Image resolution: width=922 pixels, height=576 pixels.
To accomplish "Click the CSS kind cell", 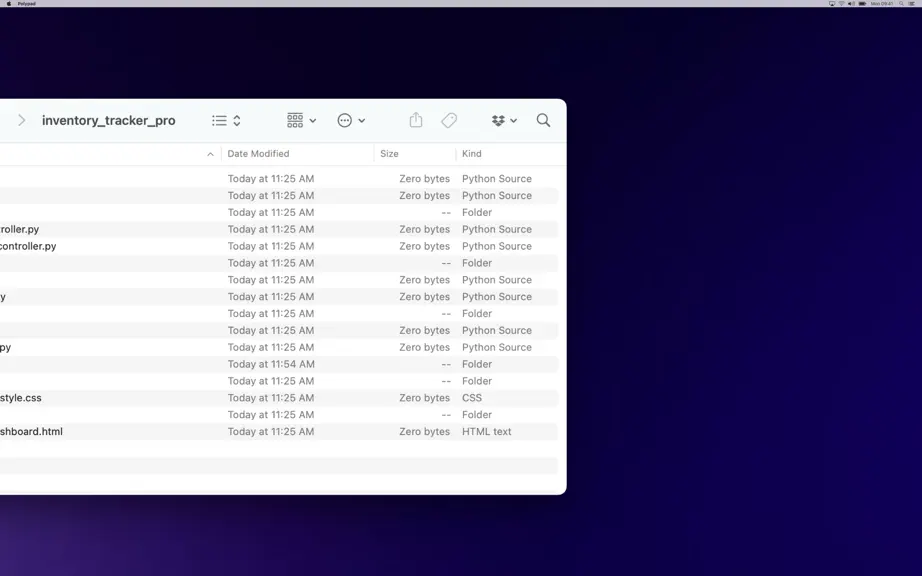I will (x=472, y=398).
